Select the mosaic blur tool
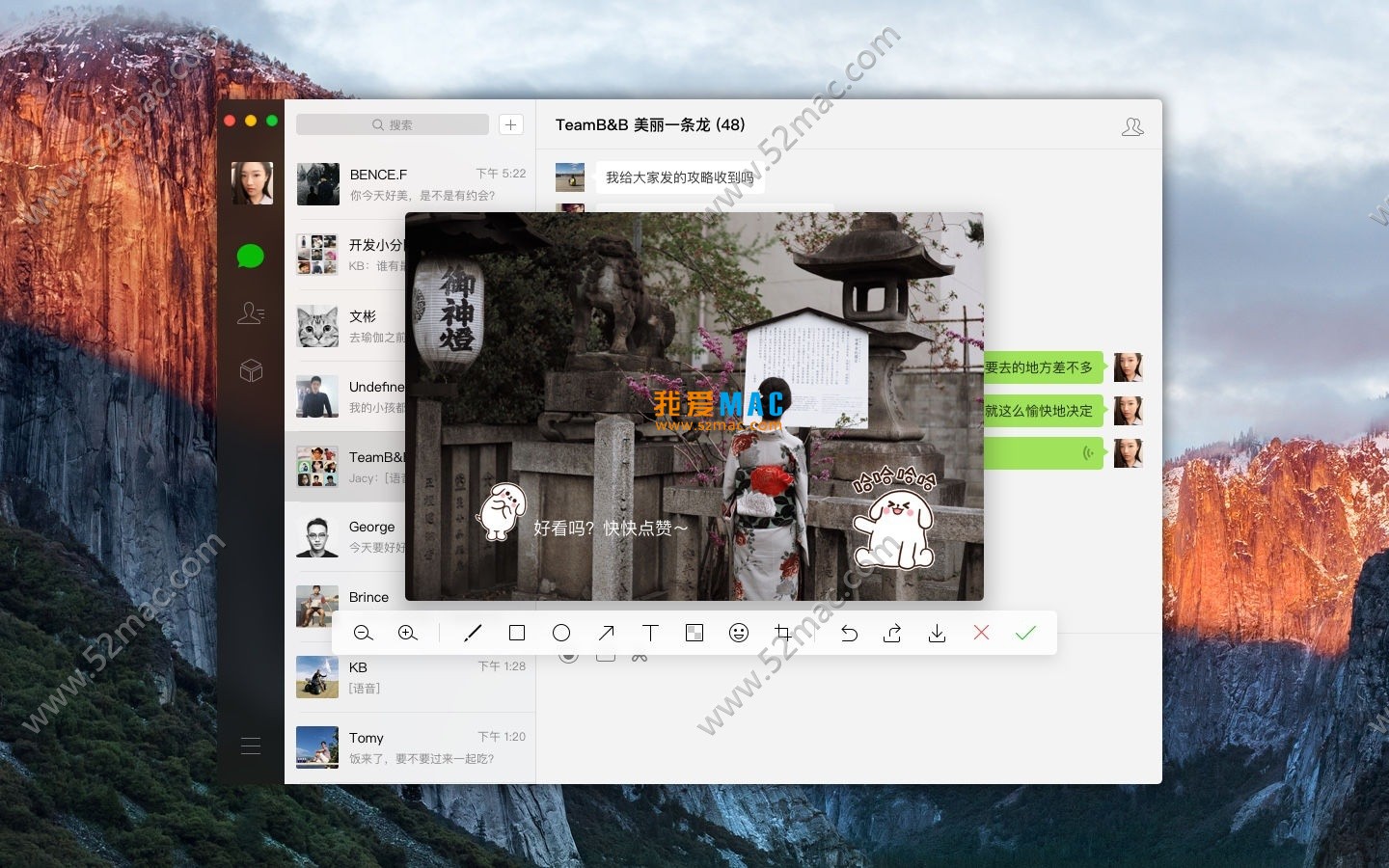 (694, 633)
